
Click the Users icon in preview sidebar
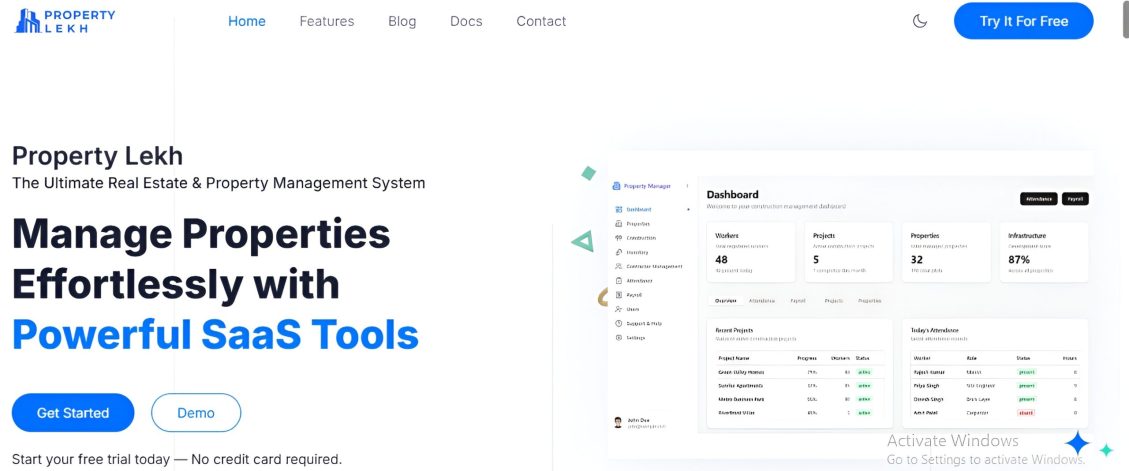pos(619,309)
